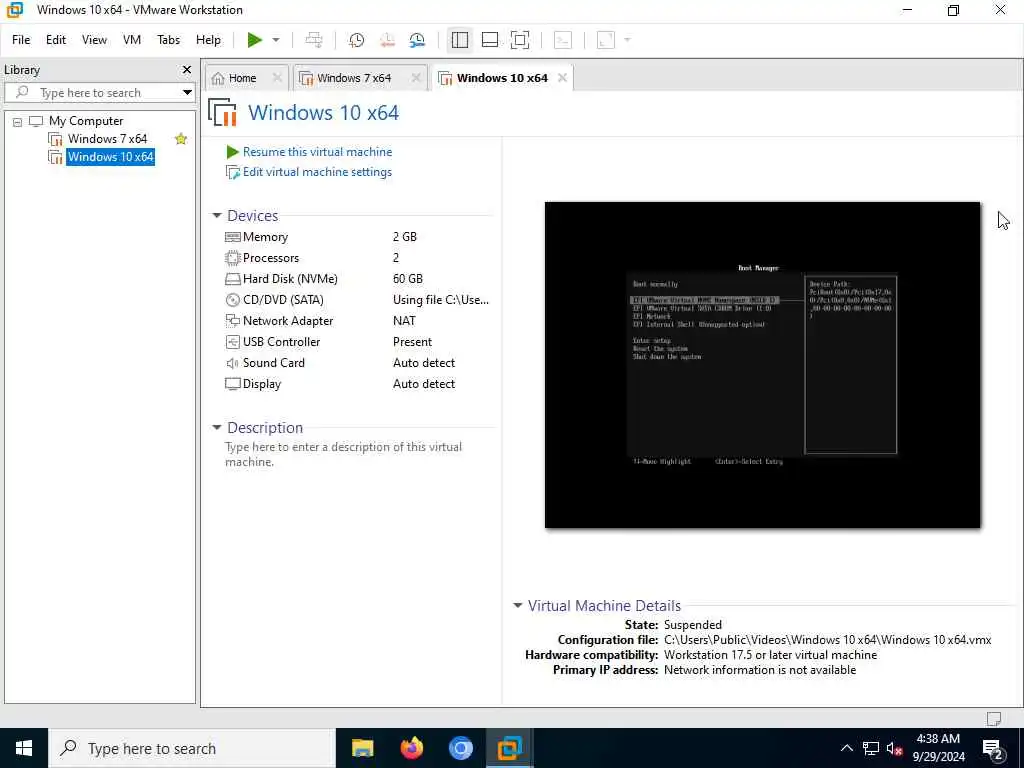Toggle the thumbnail bar view icon
1024x768 pixels.
click(490, 40)
